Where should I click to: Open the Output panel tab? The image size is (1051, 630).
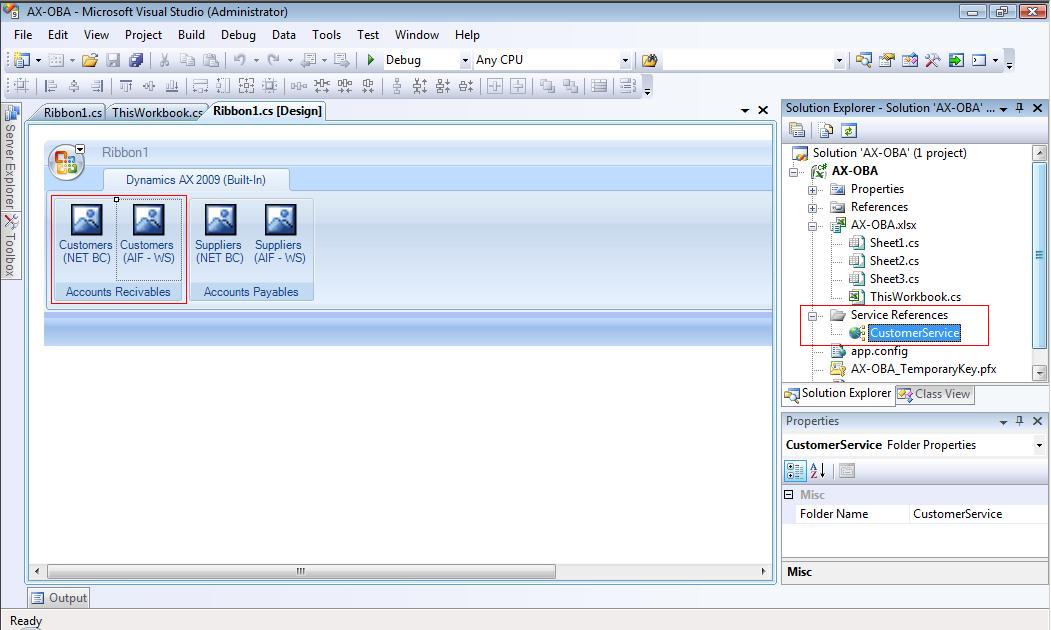point(60,598)
